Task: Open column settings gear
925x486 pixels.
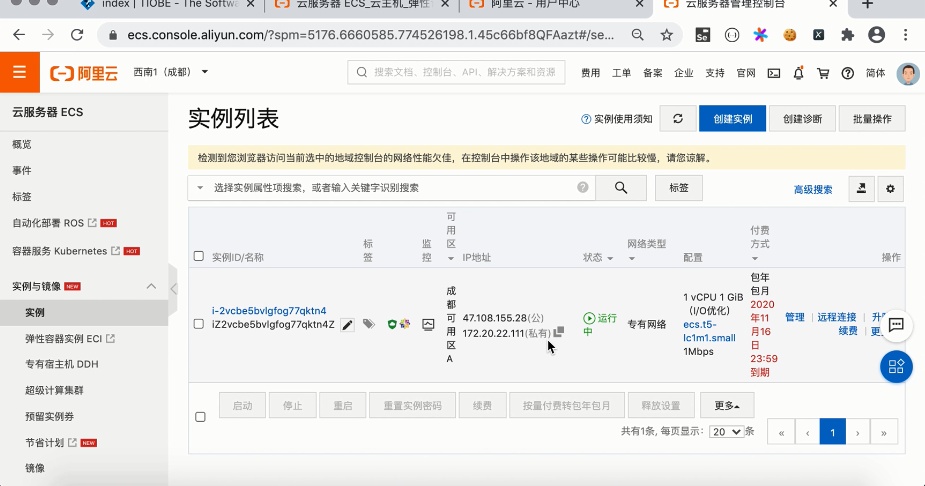Action: click(890, 189)
